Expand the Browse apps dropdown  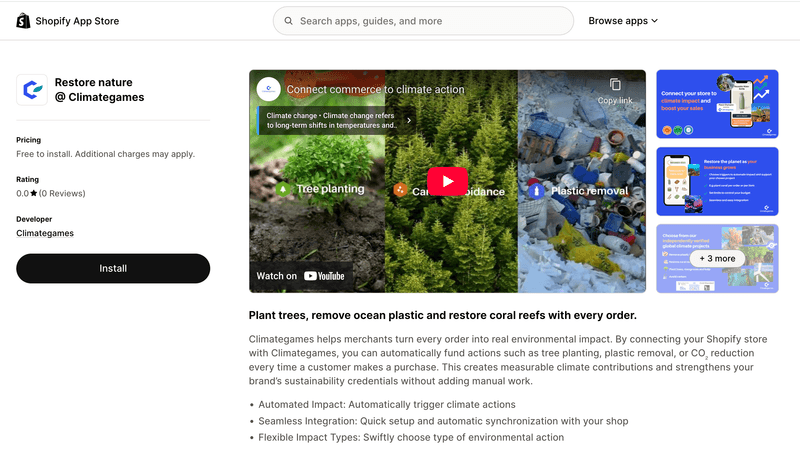(623, 21)
